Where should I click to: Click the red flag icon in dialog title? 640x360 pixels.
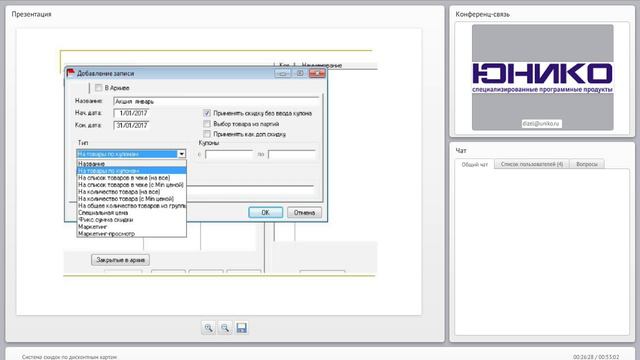(x=71, y=73)
